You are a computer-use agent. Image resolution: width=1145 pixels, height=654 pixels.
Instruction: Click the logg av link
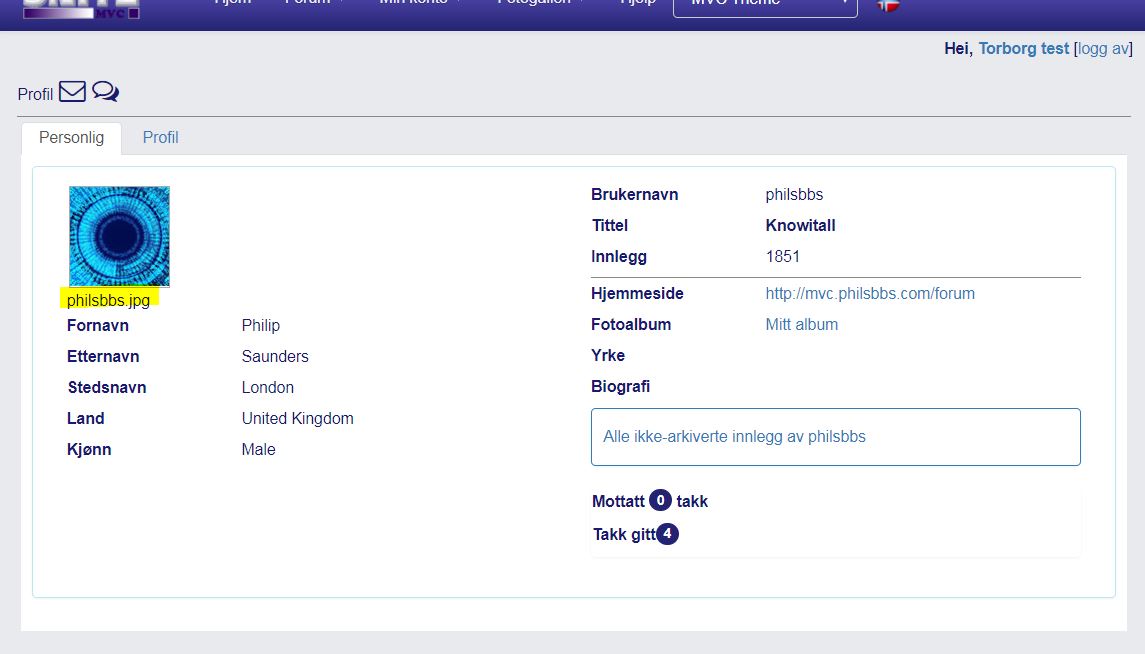click(1103, 48)
